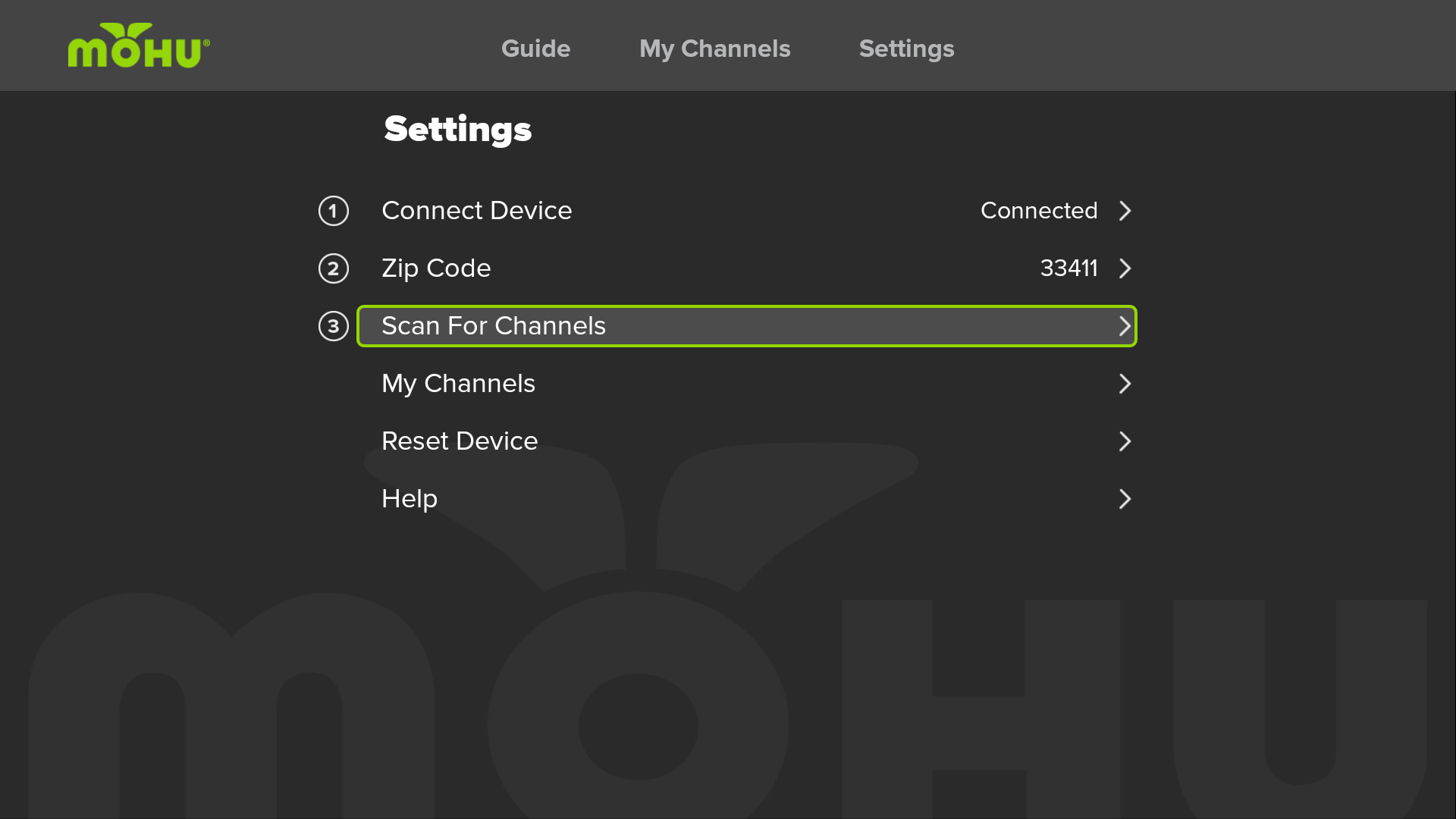Switch to My Channels in top navigation
Viewport: 1456px width, 819px height.
(715, 49)
